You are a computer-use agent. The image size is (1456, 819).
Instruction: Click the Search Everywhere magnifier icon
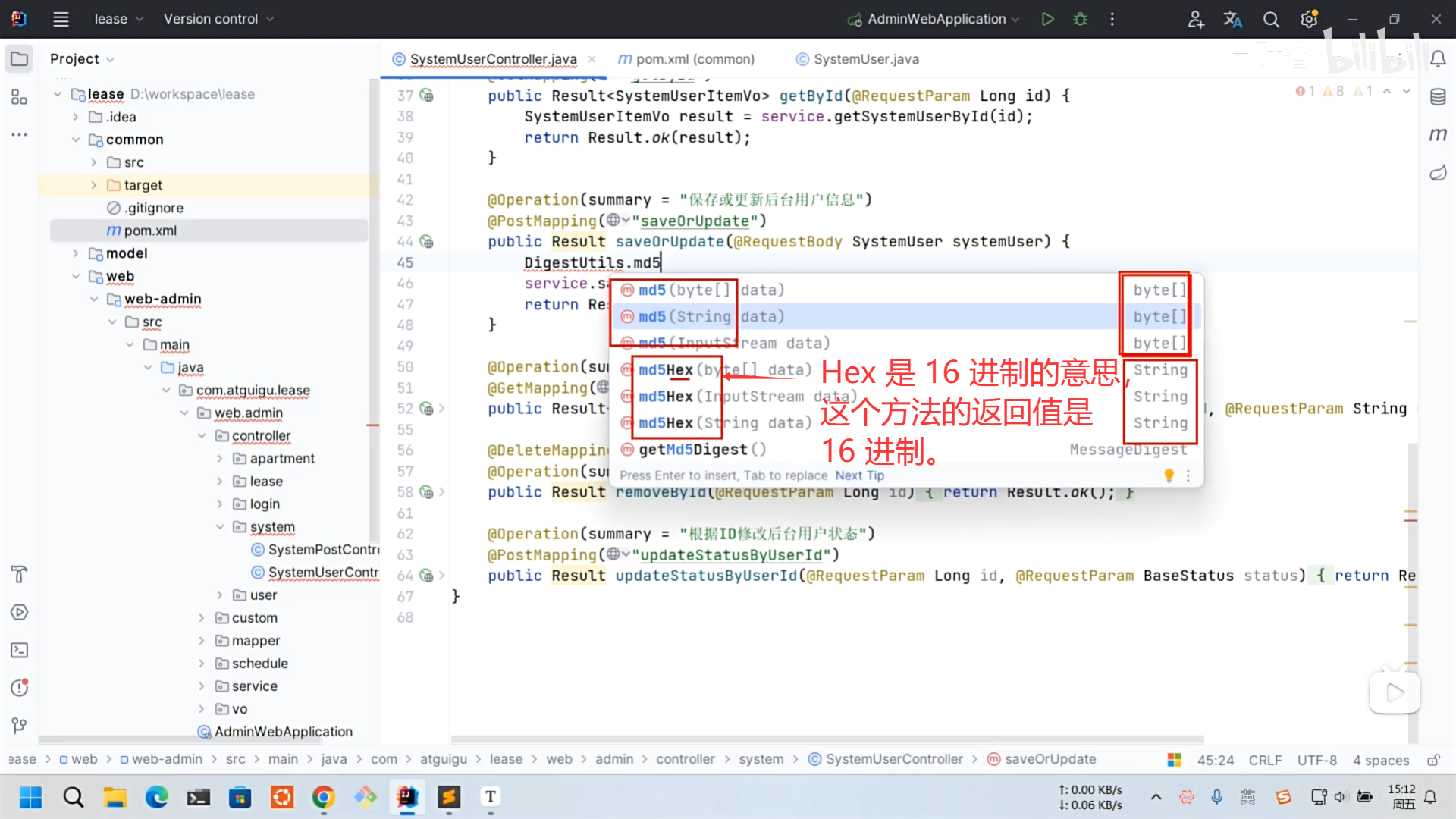tap(1271, 19)
